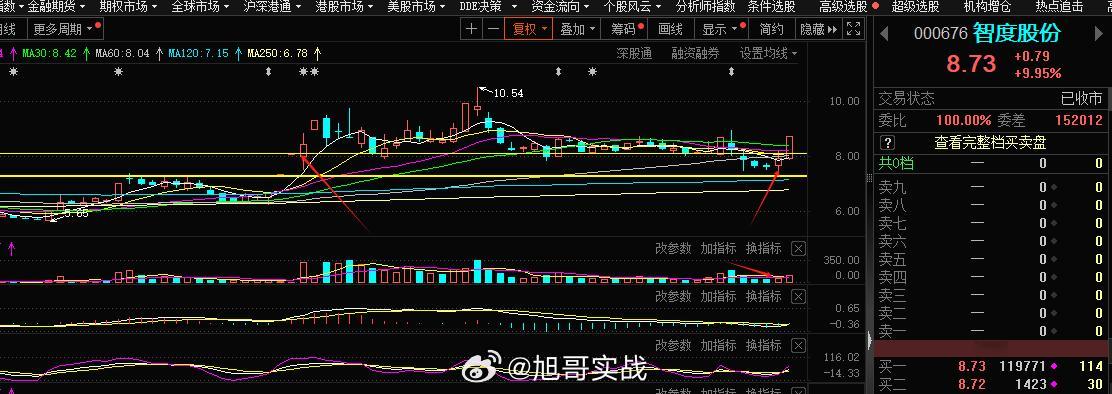
Task: Click the question mark help icon
Action: point(887,143)
